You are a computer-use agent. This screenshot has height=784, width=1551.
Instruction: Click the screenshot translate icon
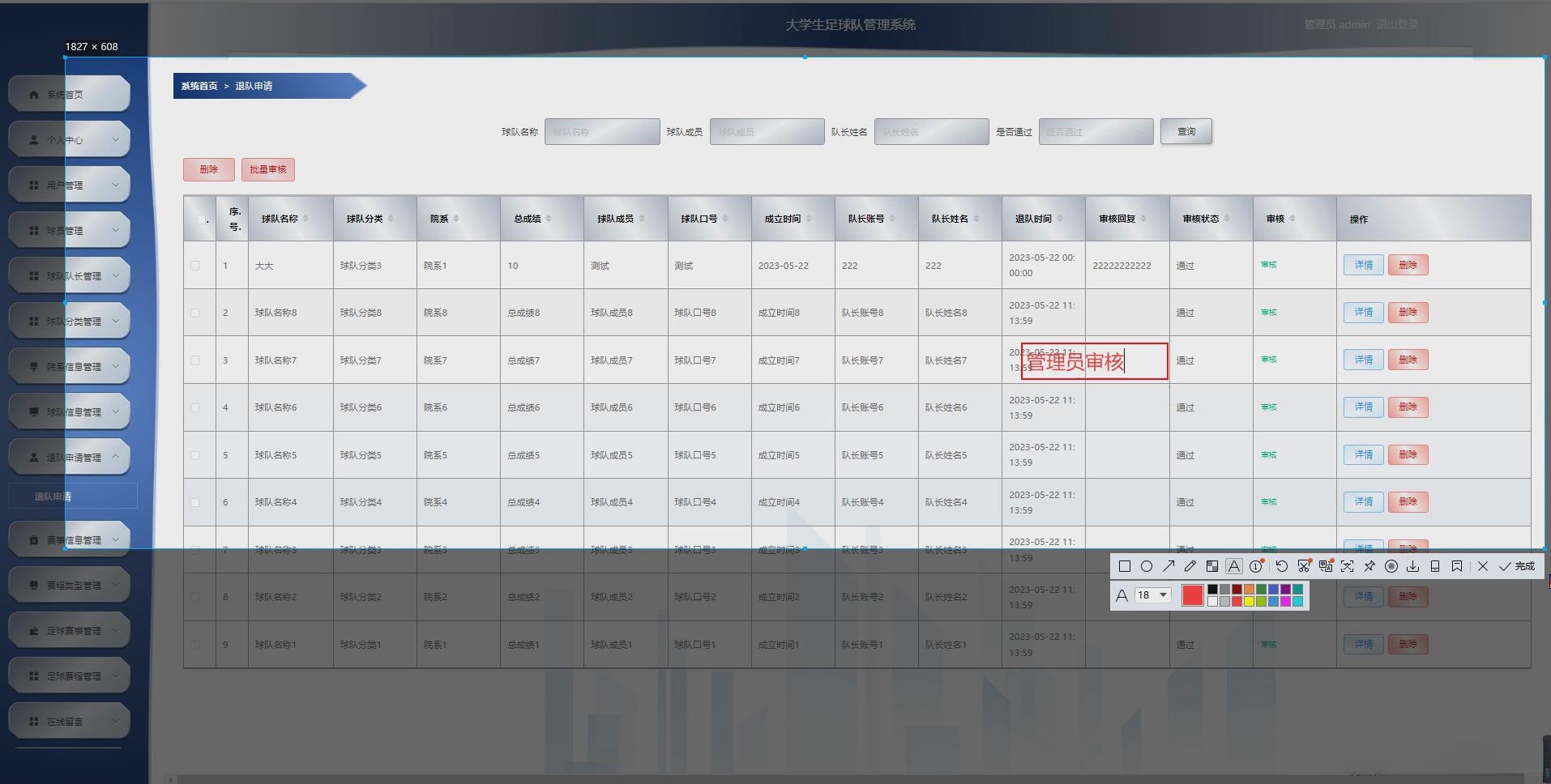pos(1326,567)
